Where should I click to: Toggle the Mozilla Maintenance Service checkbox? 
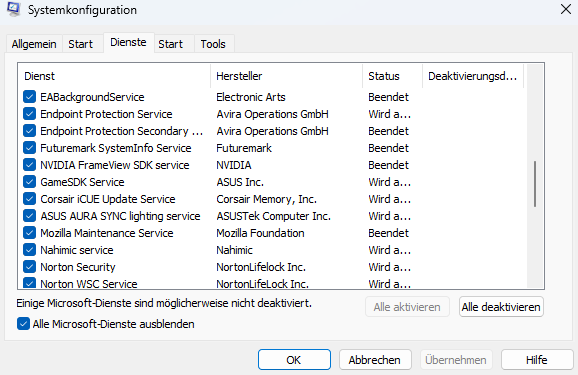coord(29,233)
